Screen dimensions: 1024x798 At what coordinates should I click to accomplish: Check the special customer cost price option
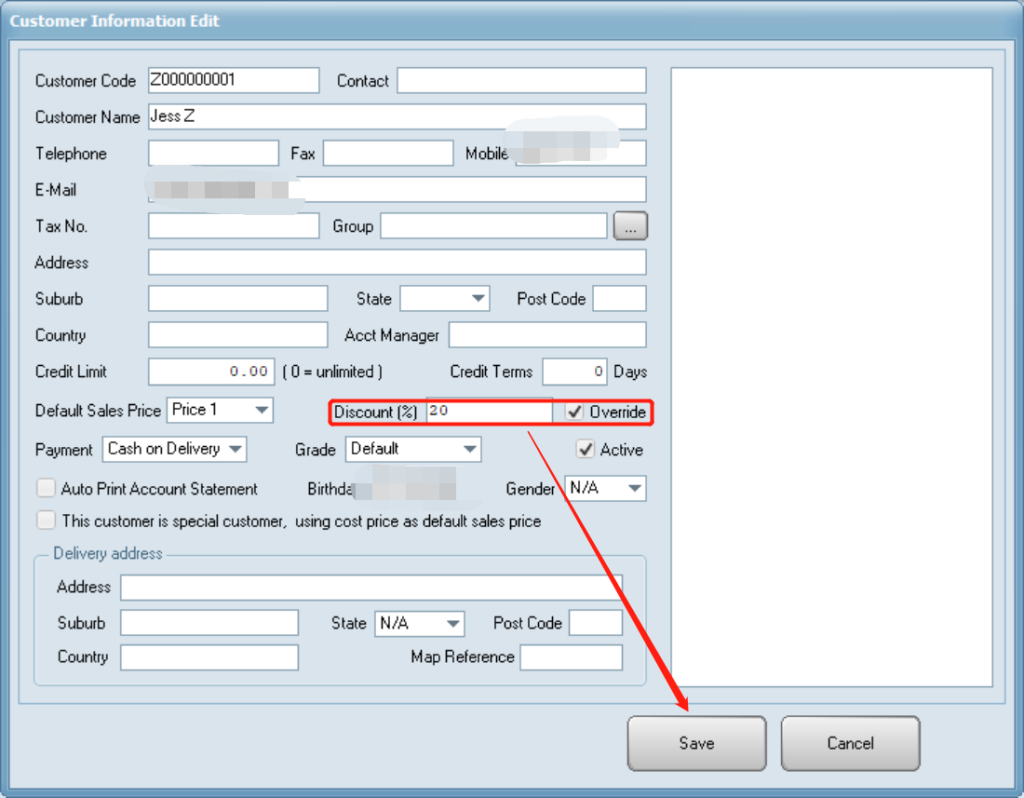pyautogui.click(x=46, y=520)
